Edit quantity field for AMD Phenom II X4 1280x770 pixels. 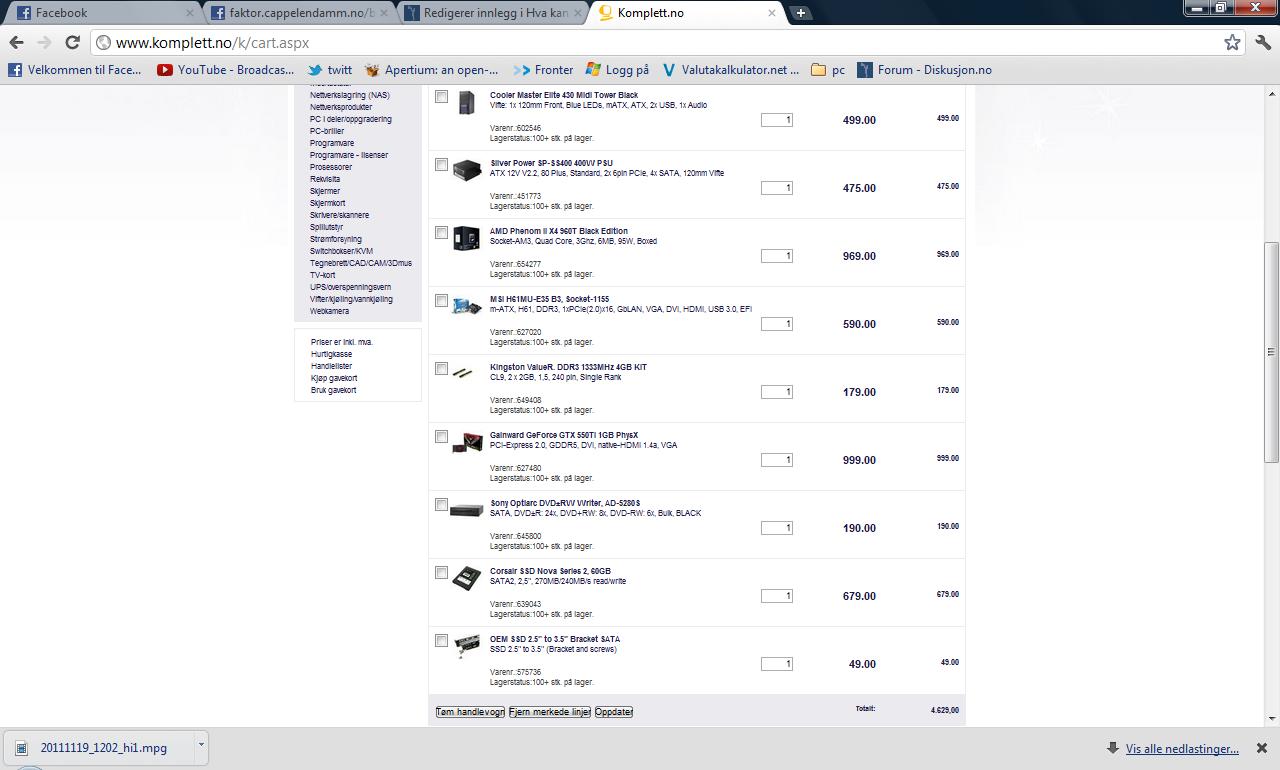point(776,256)
